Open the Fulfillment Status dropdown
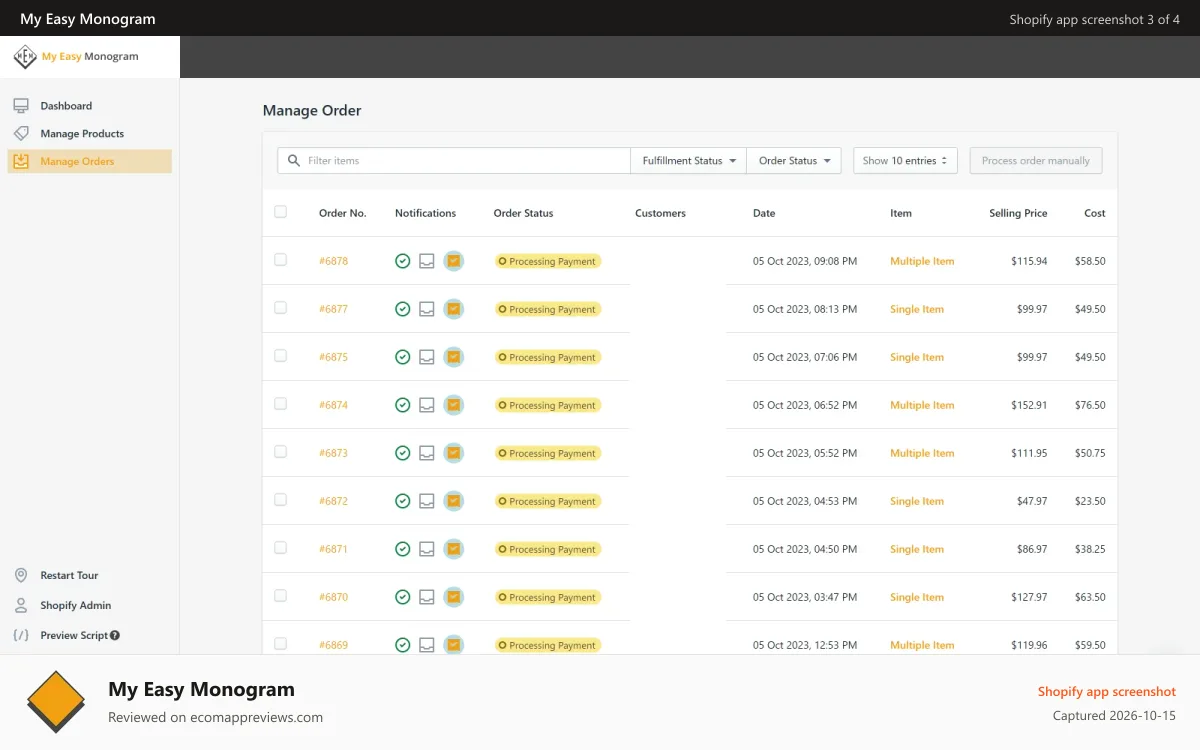 click(689, 160)
